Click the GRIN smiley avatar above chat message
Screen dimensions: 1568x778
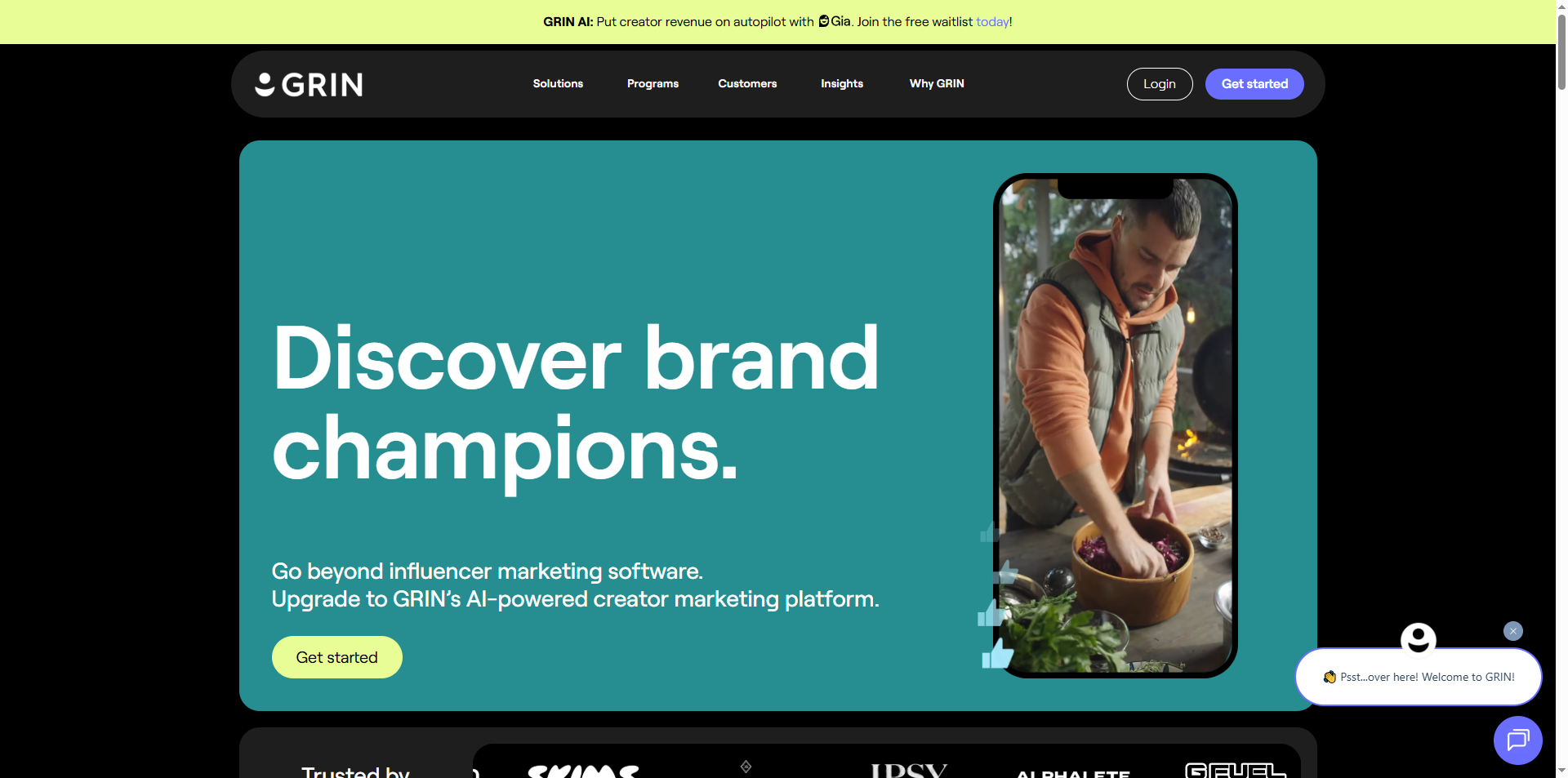tap(1418, 638)
